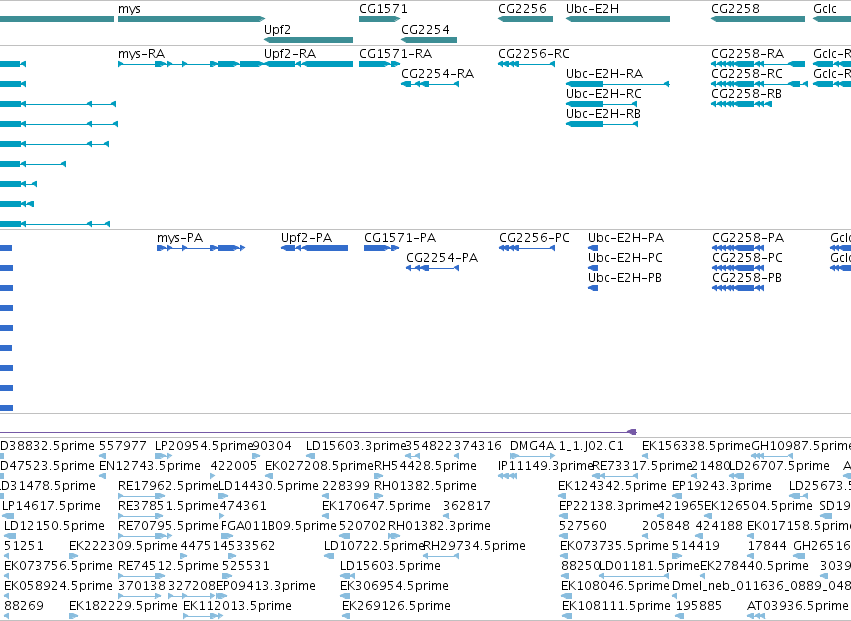
Task: Select EST 228399 label
Action: [345, 486]
